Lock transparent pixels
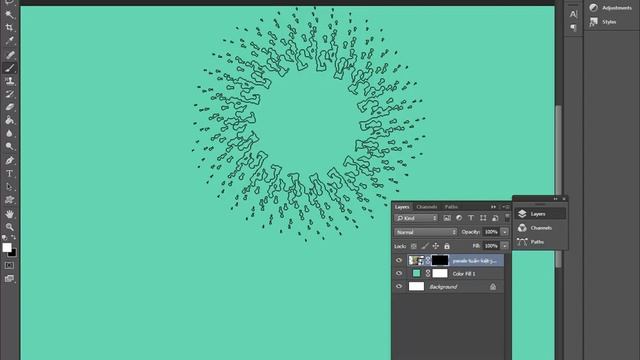Image resolution: width=640 pixels, height=360 pixels. [413, 246]
